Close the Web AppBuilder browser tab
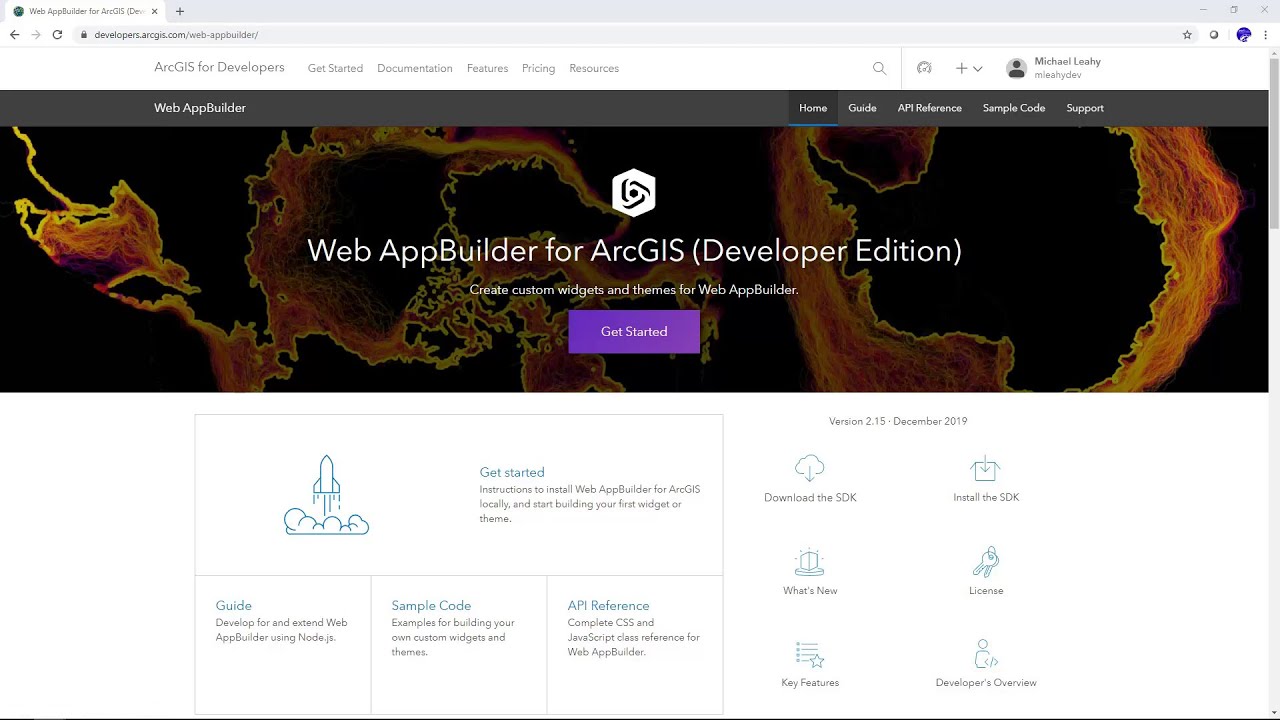 pos(155,11)
